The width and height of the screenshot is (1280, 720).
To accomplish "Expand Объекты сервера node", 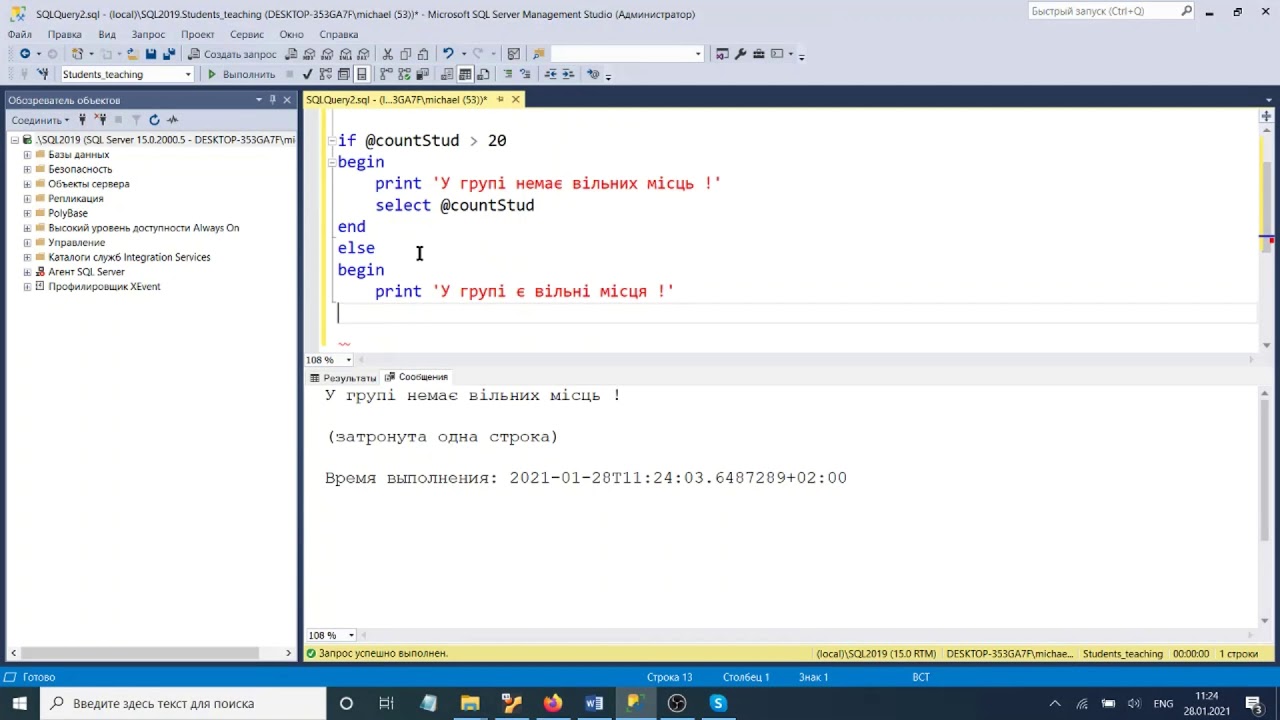I will coord(27,184).
